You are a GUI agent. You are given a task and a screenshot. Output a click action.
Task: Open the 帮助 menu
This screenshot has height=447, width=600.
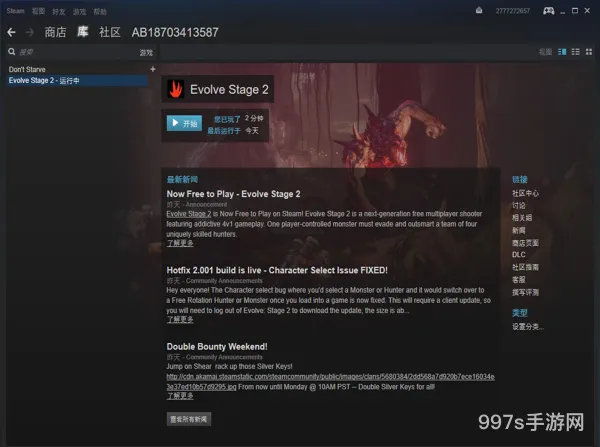pyautogui.click(x=100, y=11)
